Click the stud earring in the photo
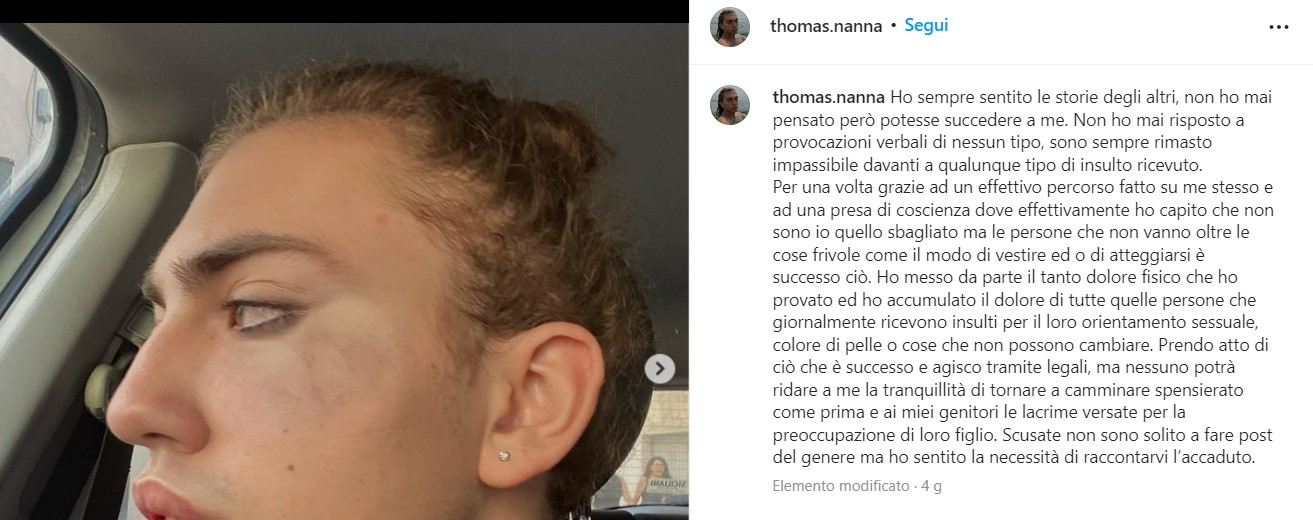 point(506,456)
